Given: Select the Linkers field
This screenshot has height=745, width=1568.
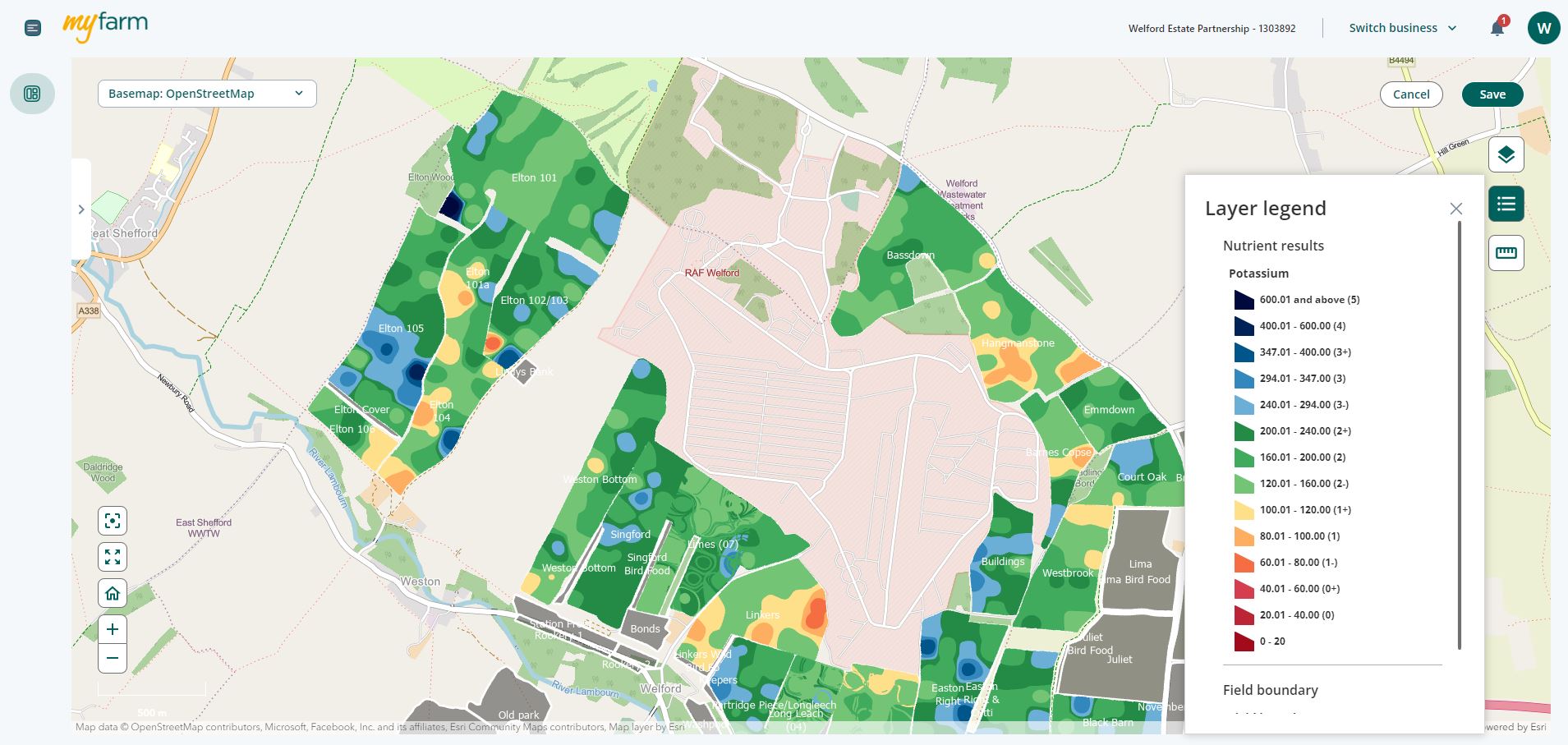Looking at the screenshot, I should click(x=762, y=615).
